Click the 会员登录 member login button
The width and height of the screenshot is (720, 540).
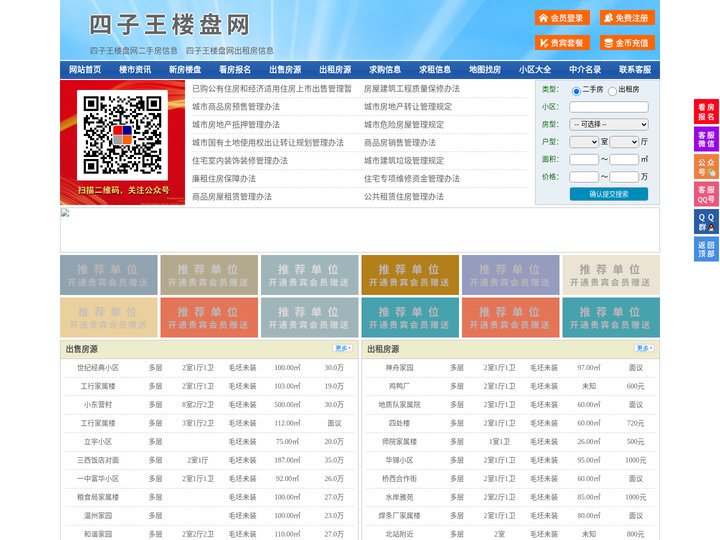coord(562,18)
